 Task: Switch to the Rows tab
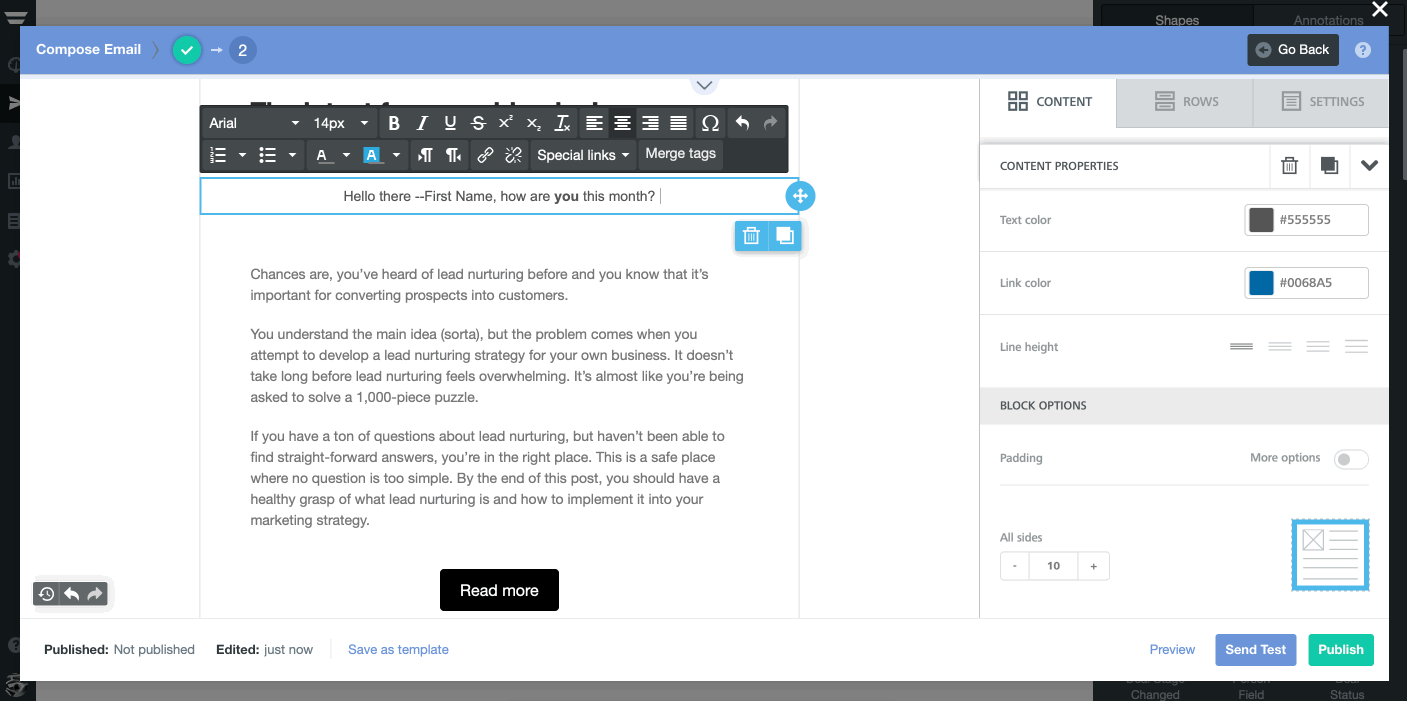[1184, 101]
